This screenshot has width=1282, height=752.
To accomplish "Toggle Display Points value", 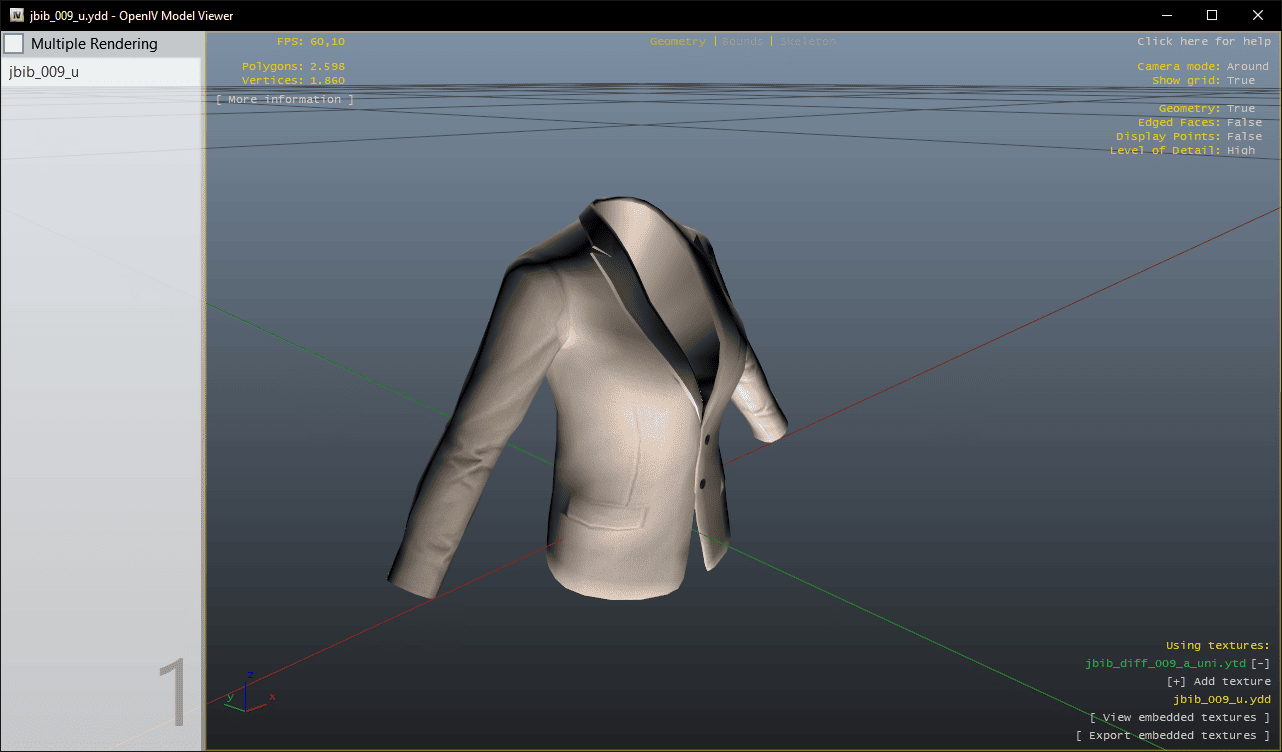I will pos(1244,136).
